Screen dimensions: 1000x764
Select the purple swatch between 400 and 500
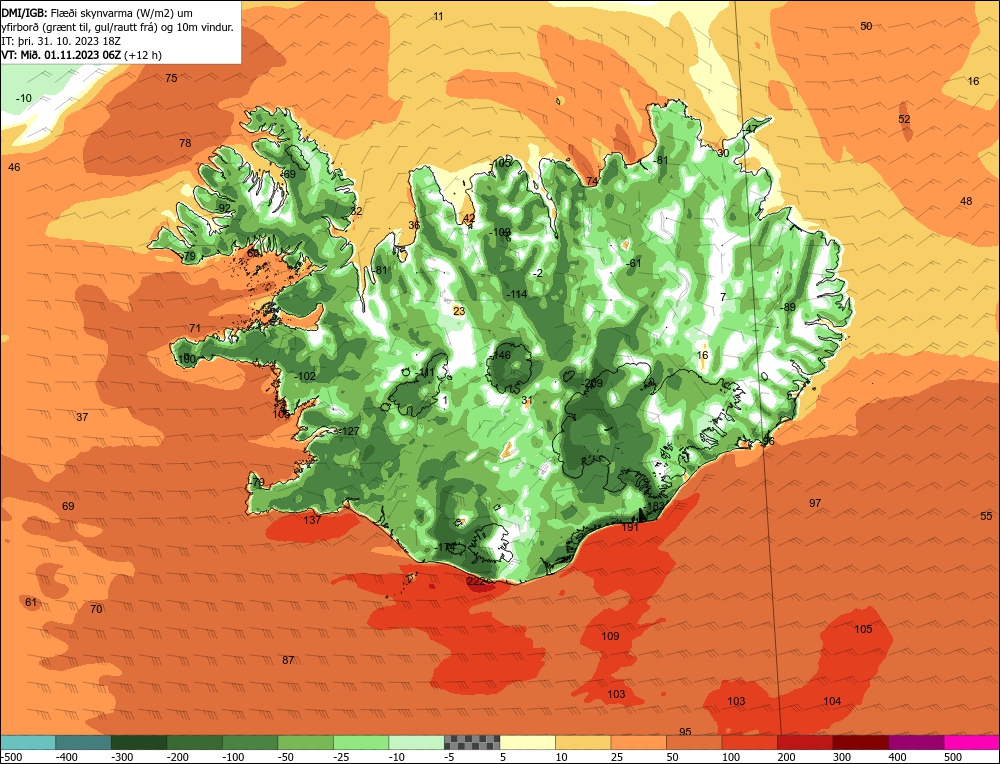(916, 742)
